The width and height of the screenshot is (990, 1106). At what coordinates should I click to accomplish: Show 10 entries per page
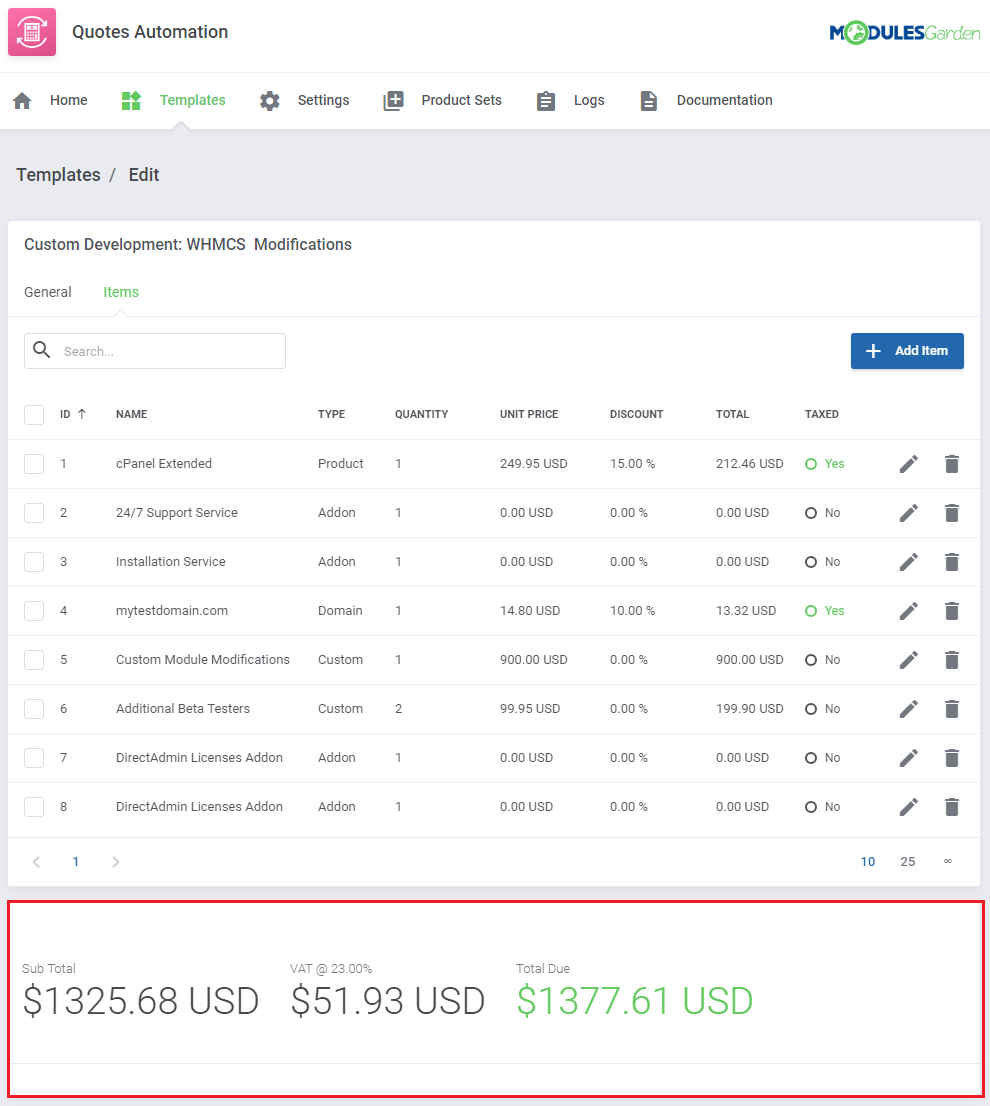click(x=868, y=862)
